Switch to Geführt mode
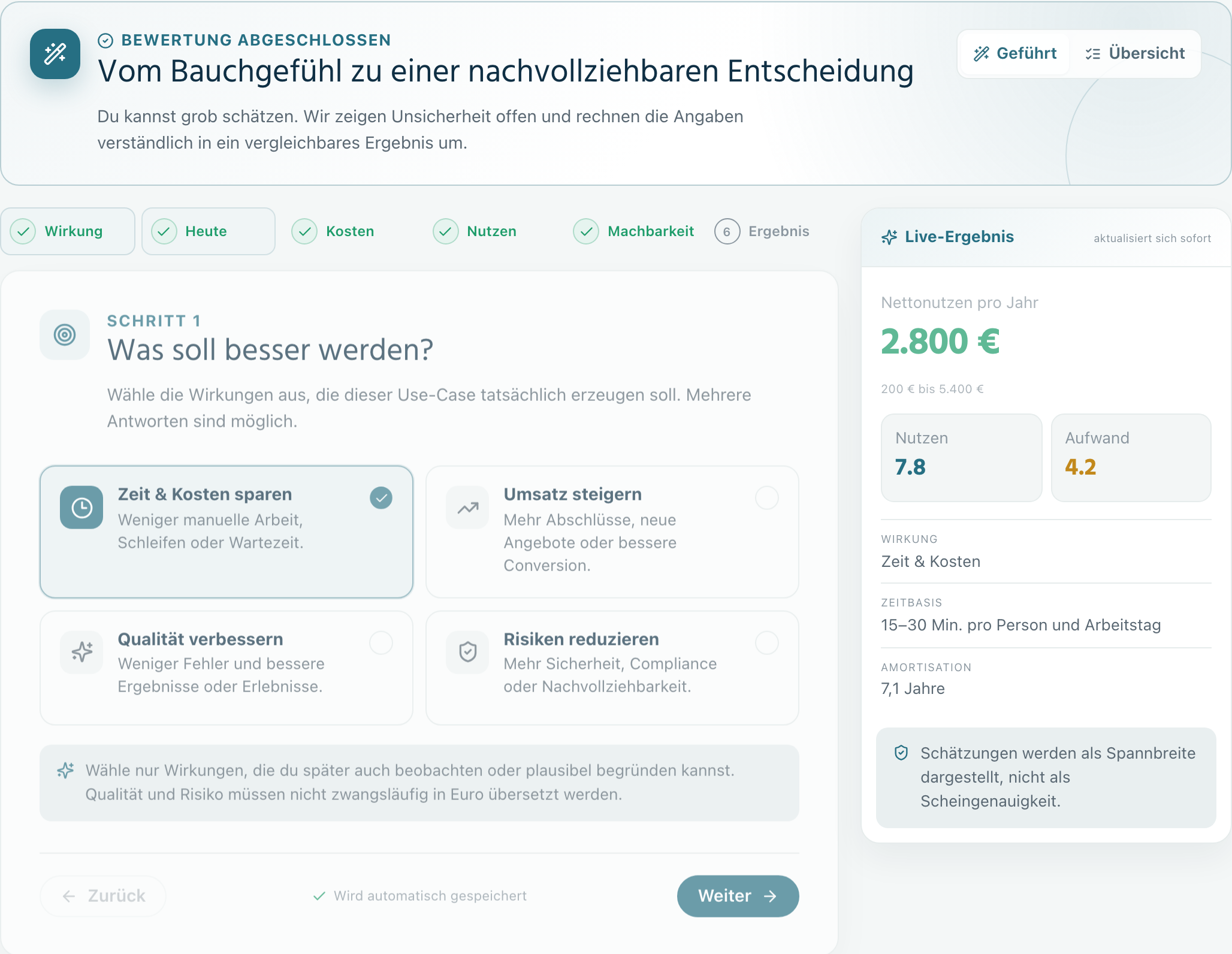Image resolution: width=1232 pixels, height=954 pixels. [1015, 54]
